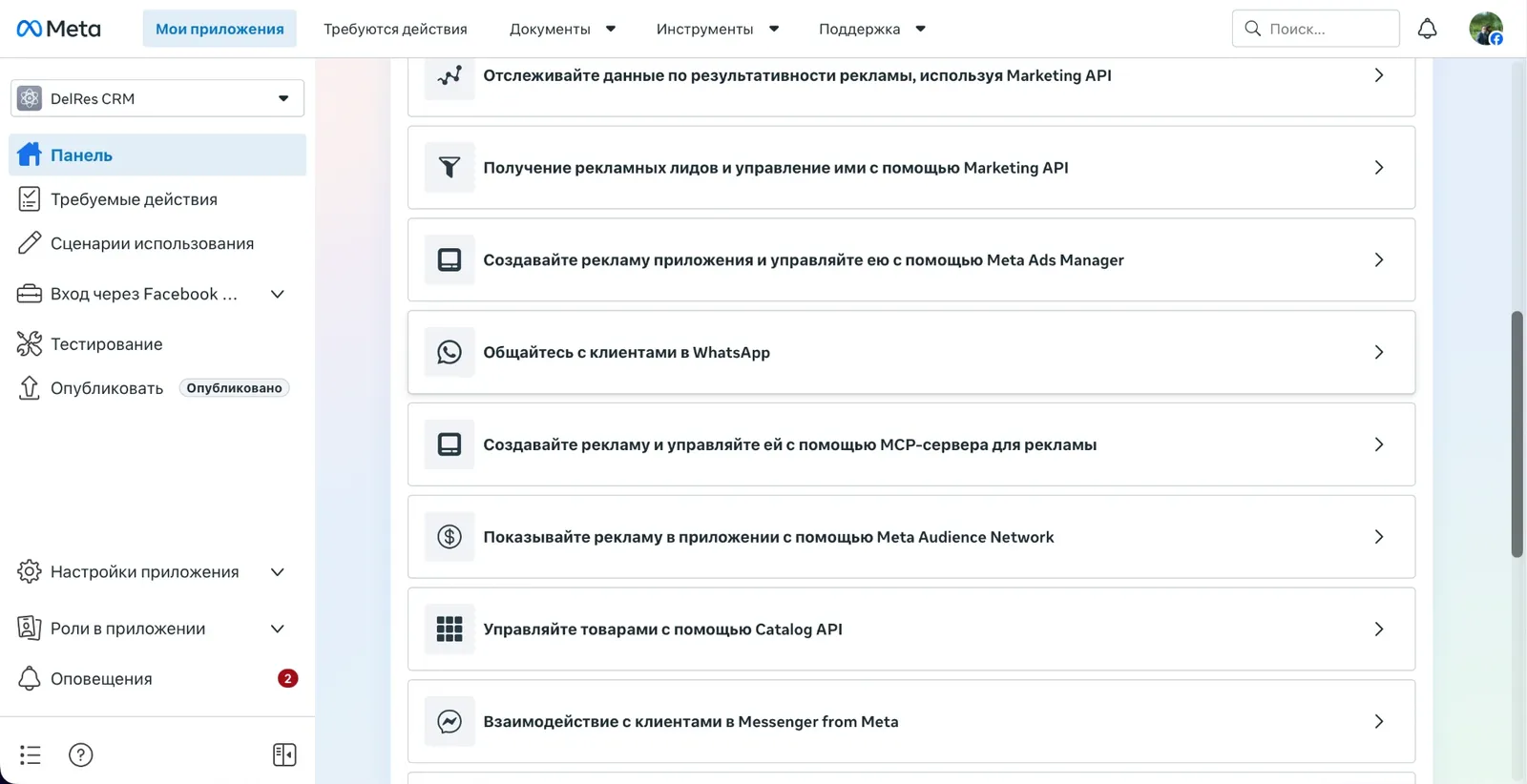Image resolution: width=1527 pixels, height=784 pixels.
Task: Open Сценарии использования in the sidebar
Action: pyautogui.click(x=157, y=243)
